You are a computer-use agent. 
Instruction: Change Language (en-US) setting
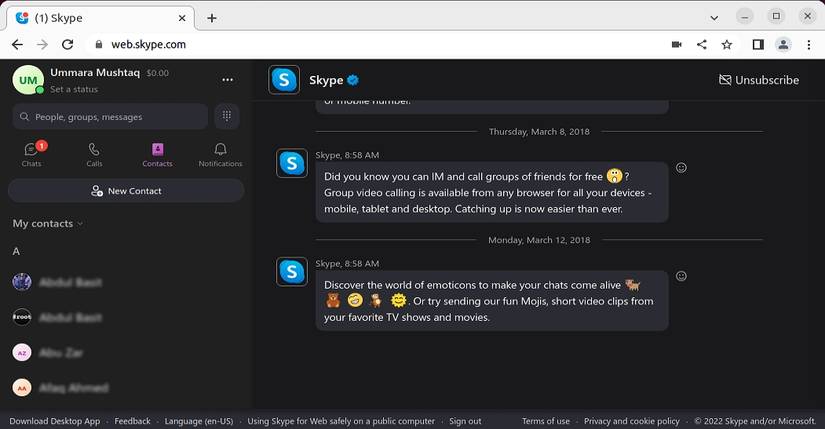point(199,421)
